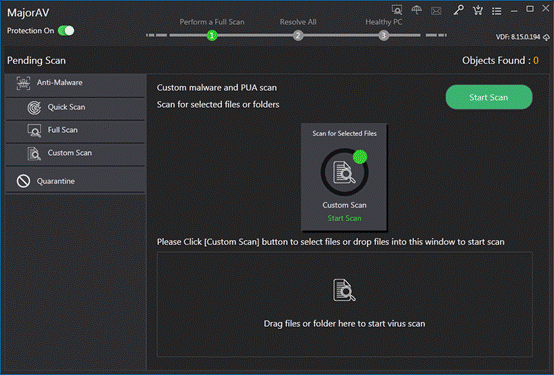Image resolution: width=554 pixels, height=375 pixels.
Task: Click the VDF update download icon
Action: [x=547, y=37]
